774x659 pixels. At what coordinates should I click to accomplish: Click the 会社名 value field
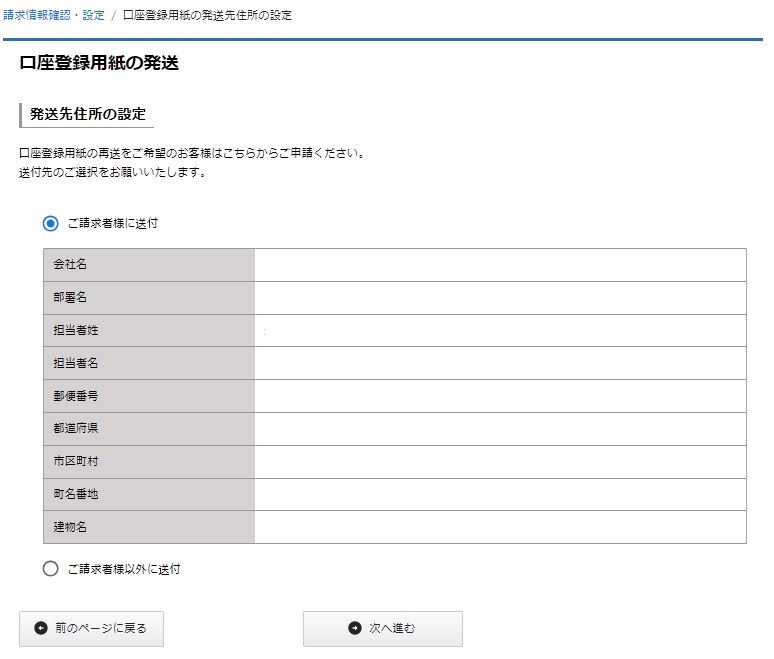pyautogui.click(x=501, y=265)
